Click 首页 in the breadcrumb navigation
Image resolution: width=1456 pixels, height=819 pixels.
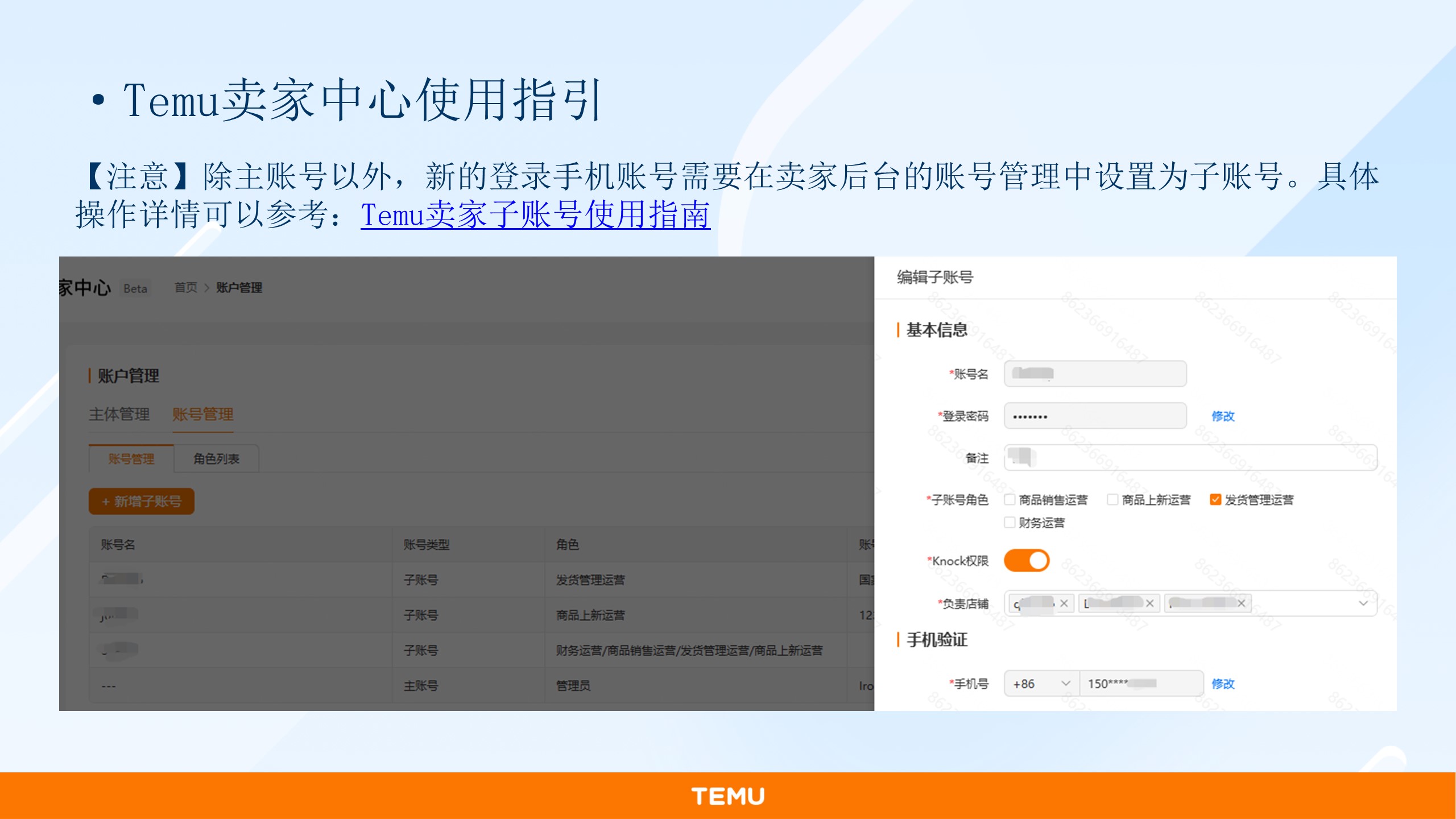pyautogui.click(x=187, y=288)
